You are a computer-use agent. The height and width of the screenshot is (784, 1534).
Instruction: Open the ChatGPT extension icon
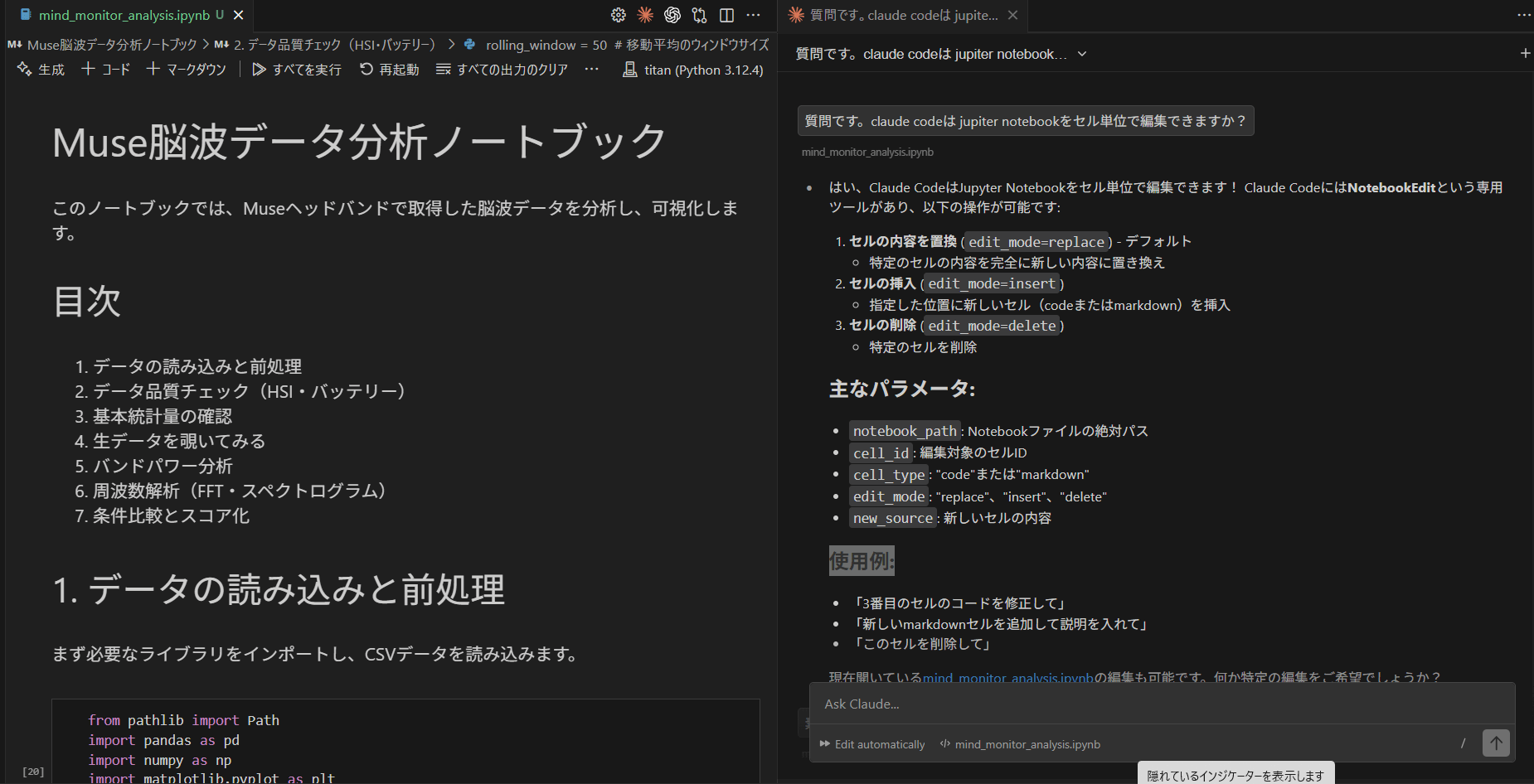pyautogui.click(x=672, y=15)
